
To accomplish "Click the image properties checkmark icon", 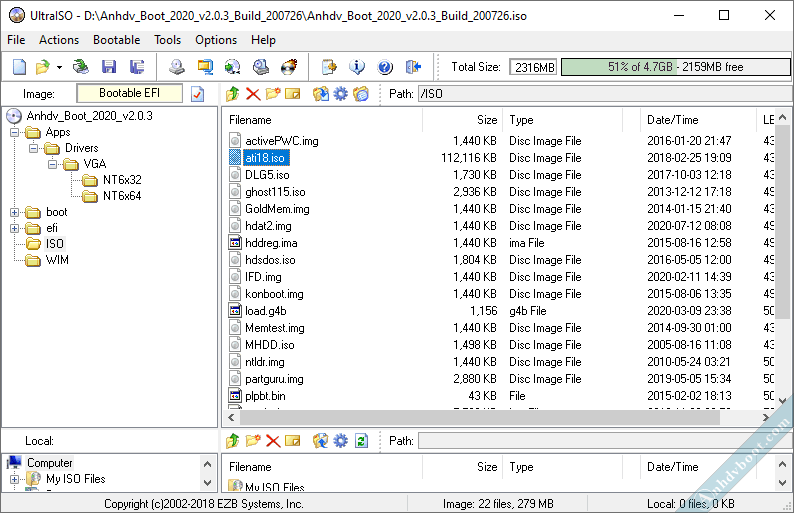I will point(197,94).
